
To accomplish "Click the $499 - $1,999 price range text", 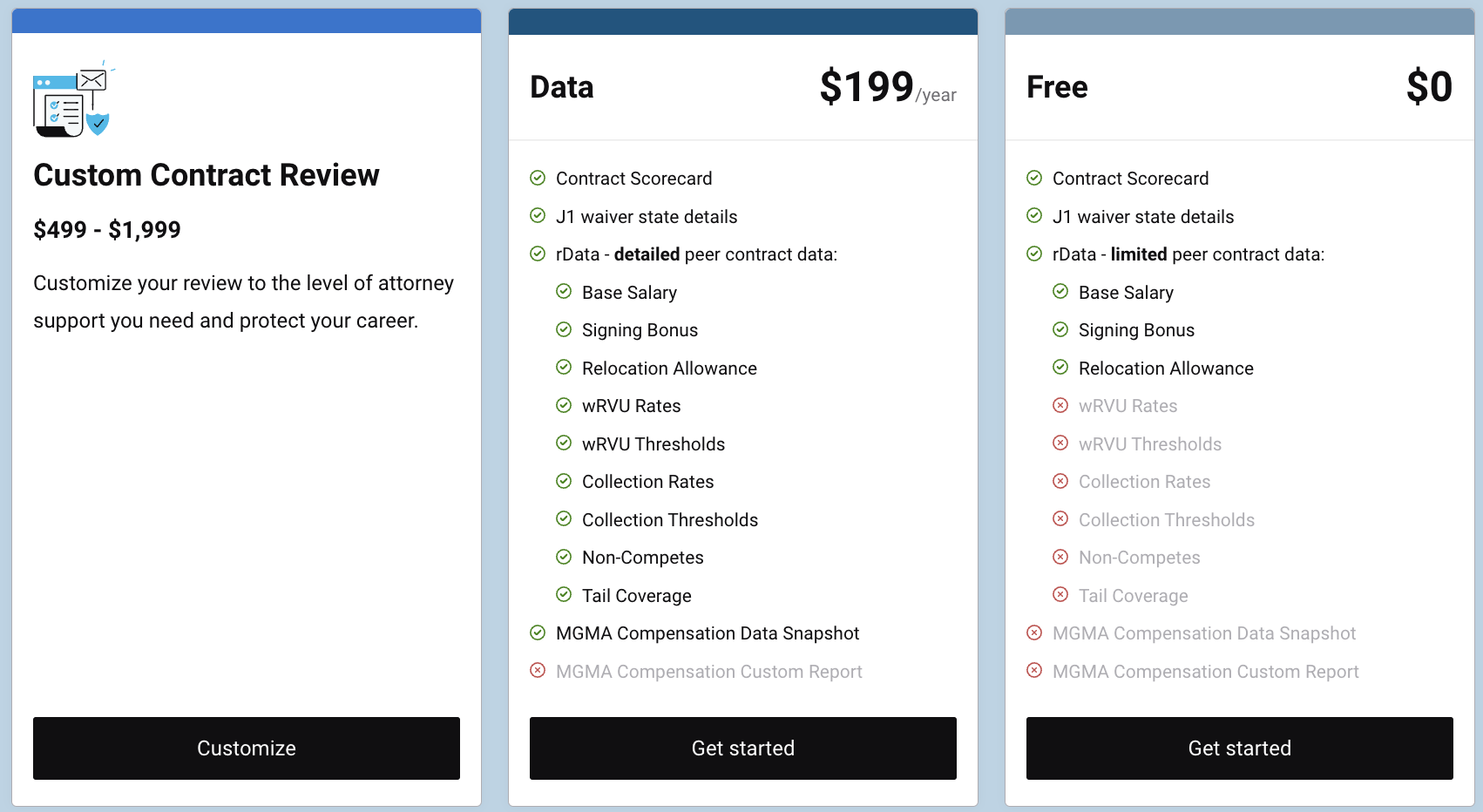I will (x=107, y=230).
